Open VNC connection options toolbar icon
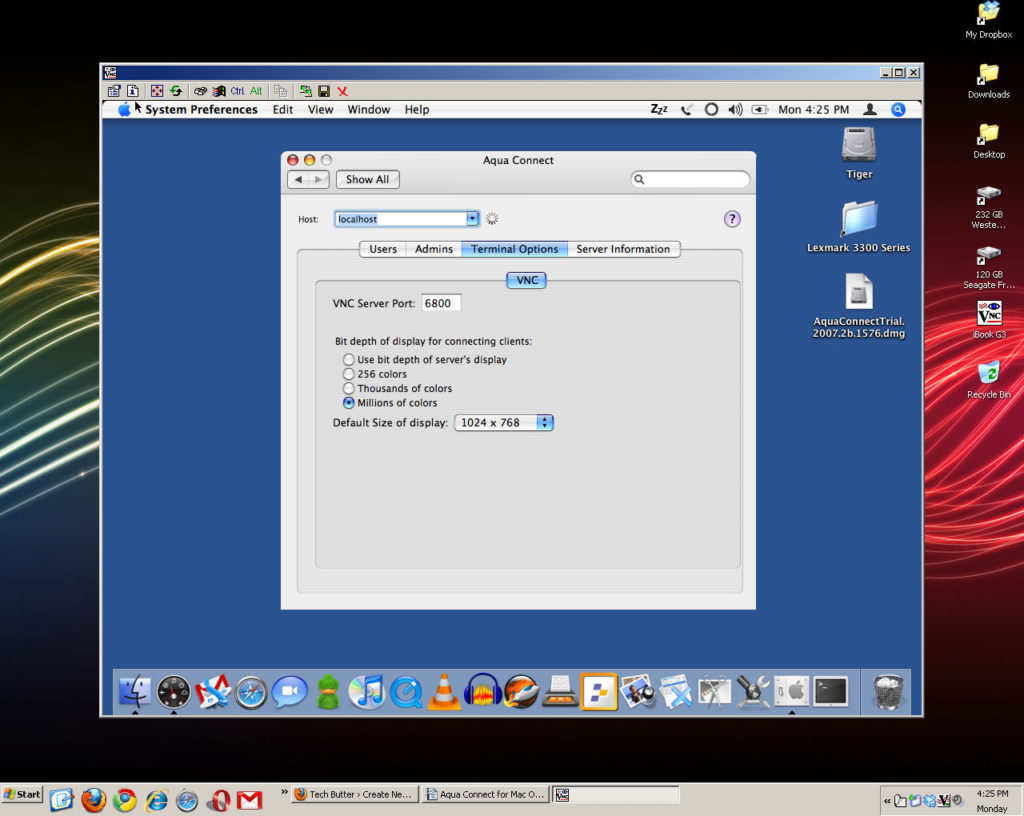The height and width of the screenshot is (816, 1024). coord(114,91)
